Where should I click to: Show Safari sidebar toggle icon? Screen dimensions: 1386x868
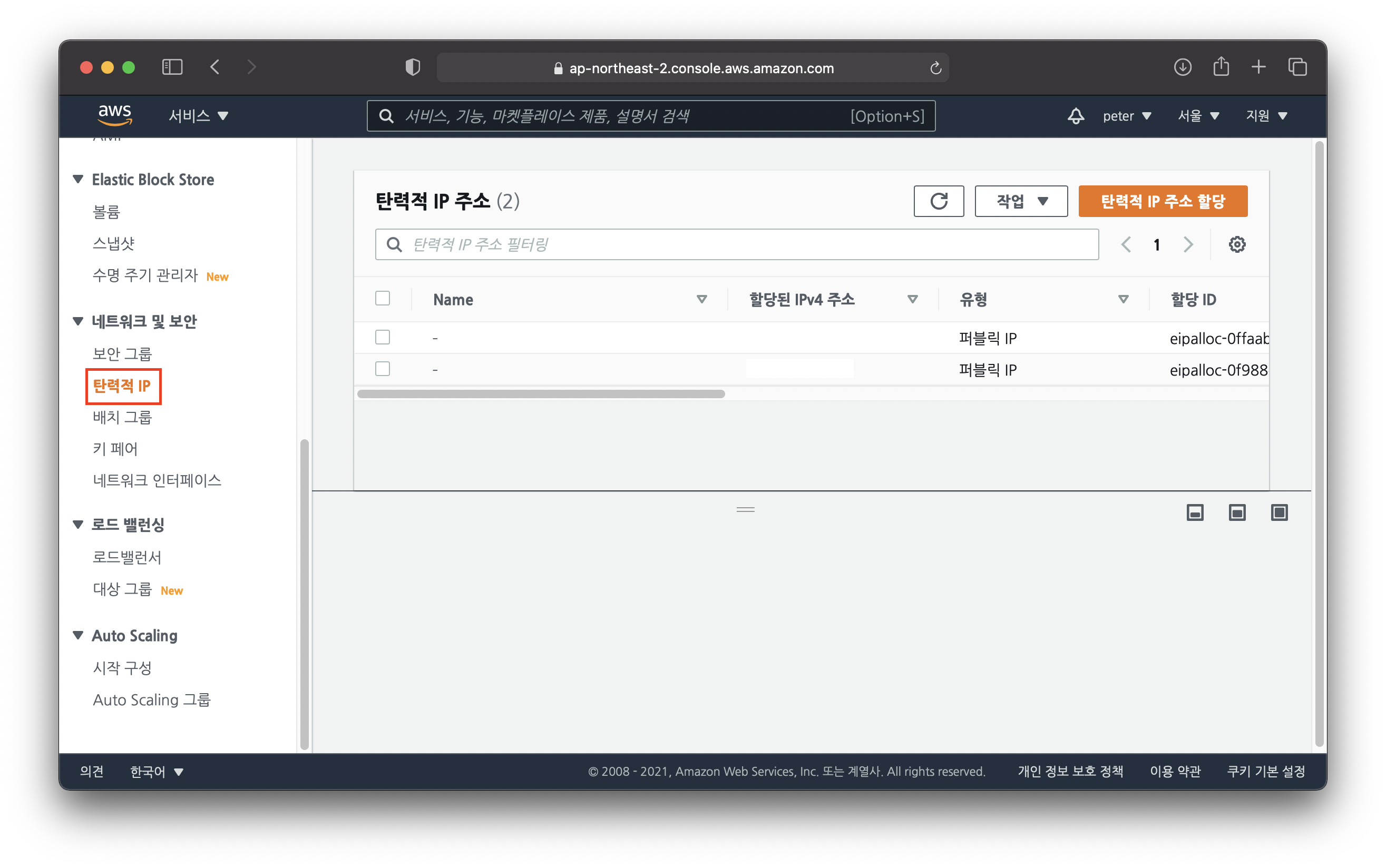point(172,67)
